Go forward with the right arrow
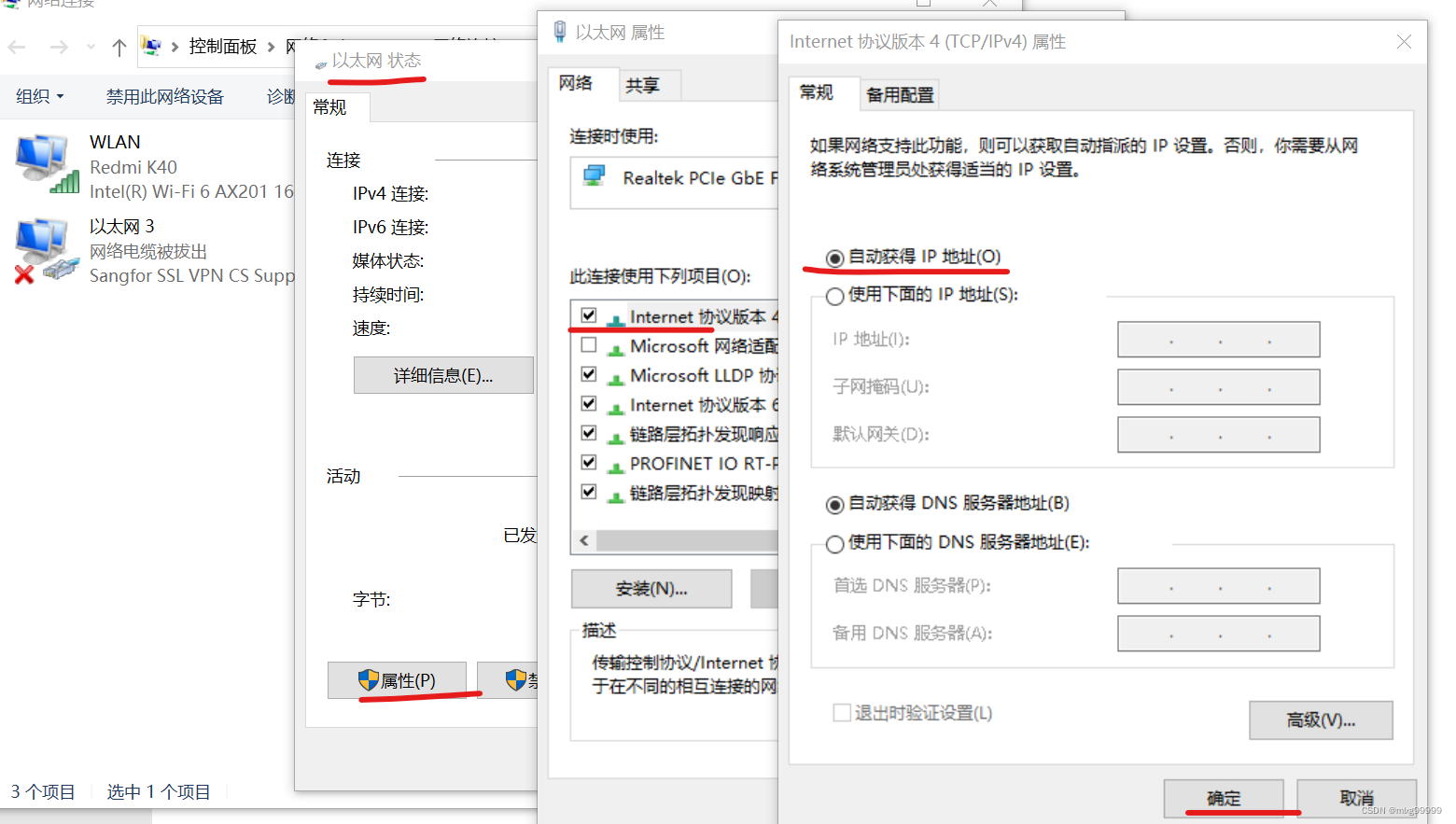This screenshot has height=824, width=1456. point(59,47)
